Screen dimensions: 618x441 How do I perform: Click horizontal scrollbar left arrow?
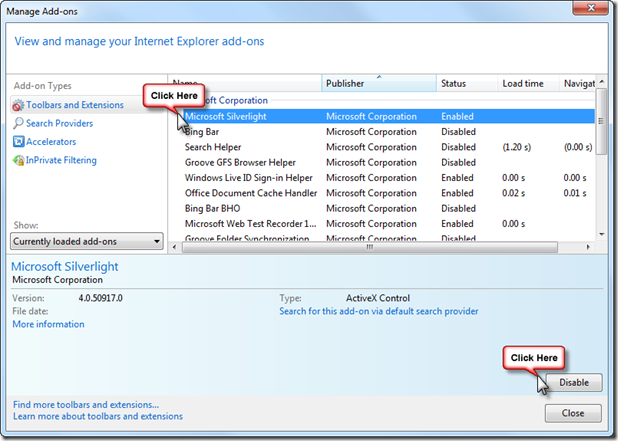175,247
